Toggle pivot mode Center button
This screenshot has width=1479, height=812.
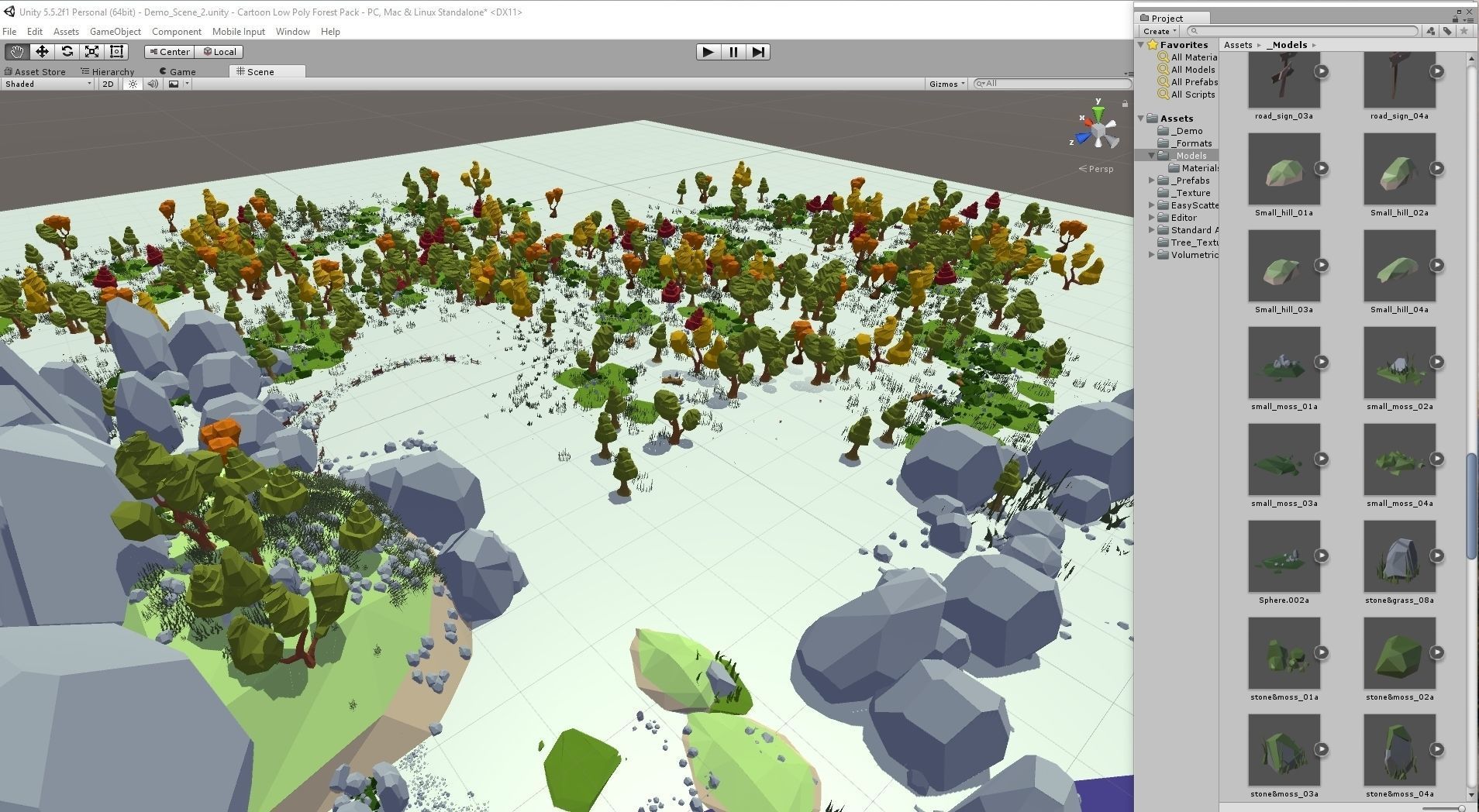pyautogui.click(x=169, y=52)
